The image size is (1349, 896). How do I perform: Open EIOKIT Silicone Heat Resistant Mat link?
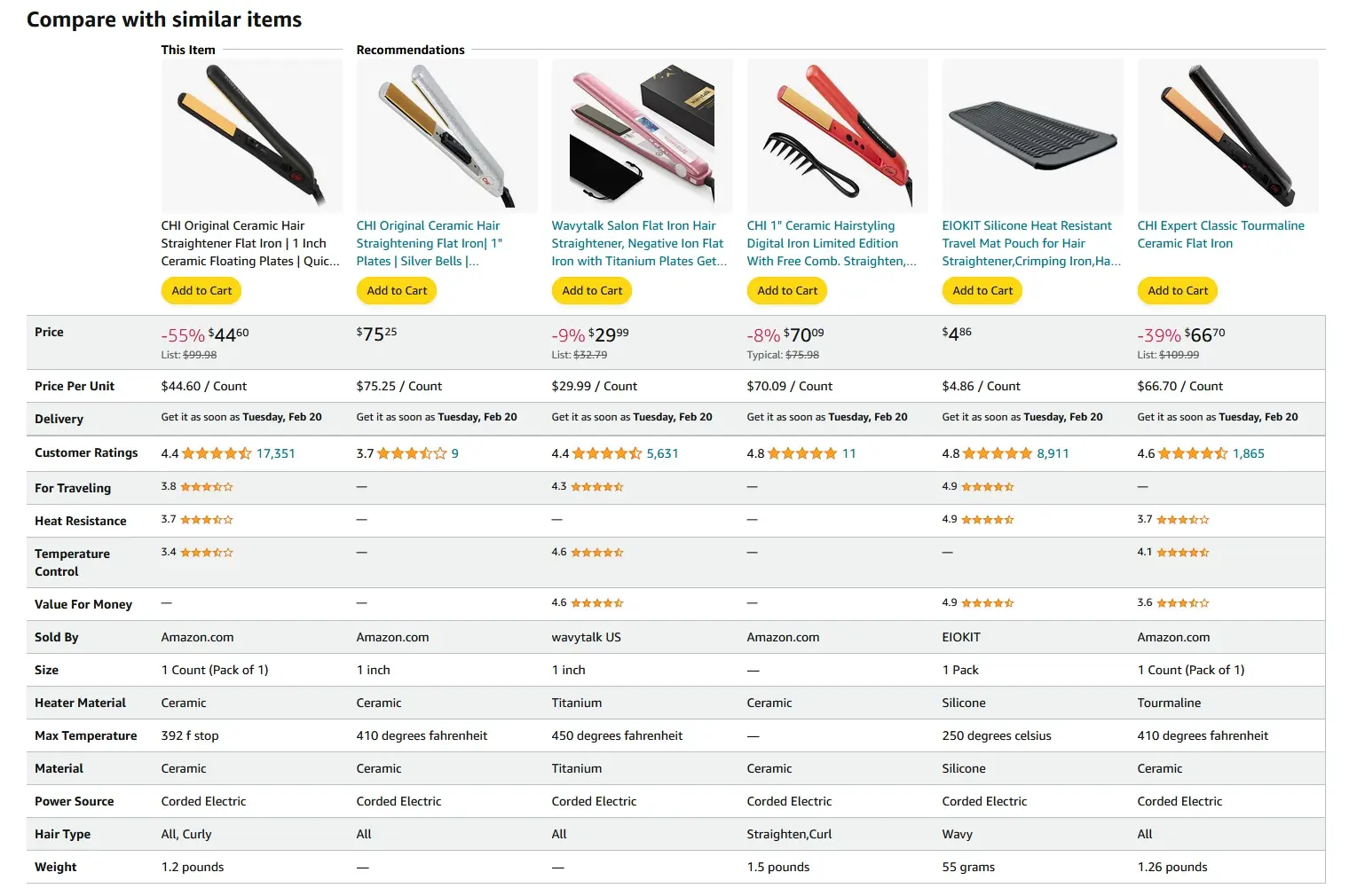tap(1031, 243)
